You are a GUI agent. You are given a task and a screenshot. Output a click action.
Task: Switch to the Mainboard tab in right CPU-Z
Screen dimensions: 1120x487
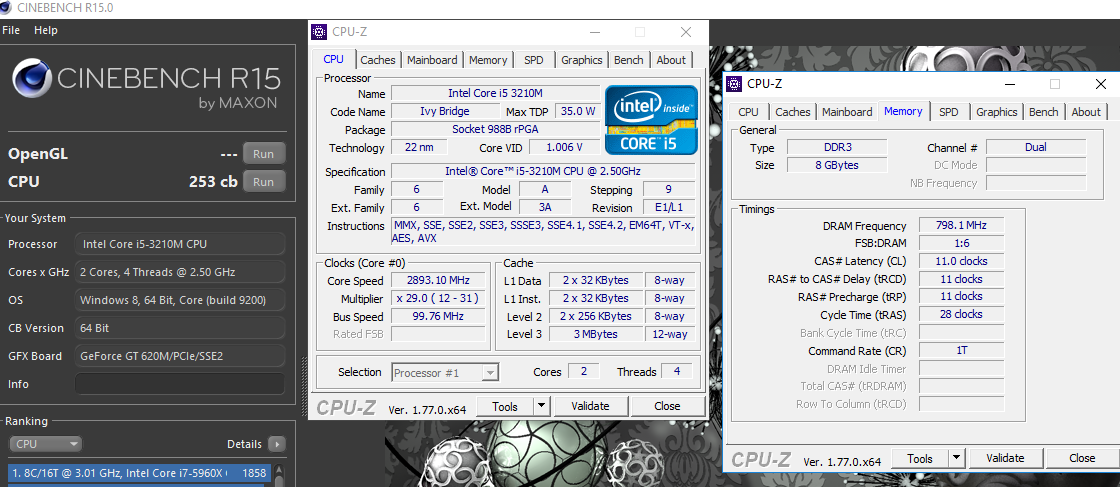847,112
